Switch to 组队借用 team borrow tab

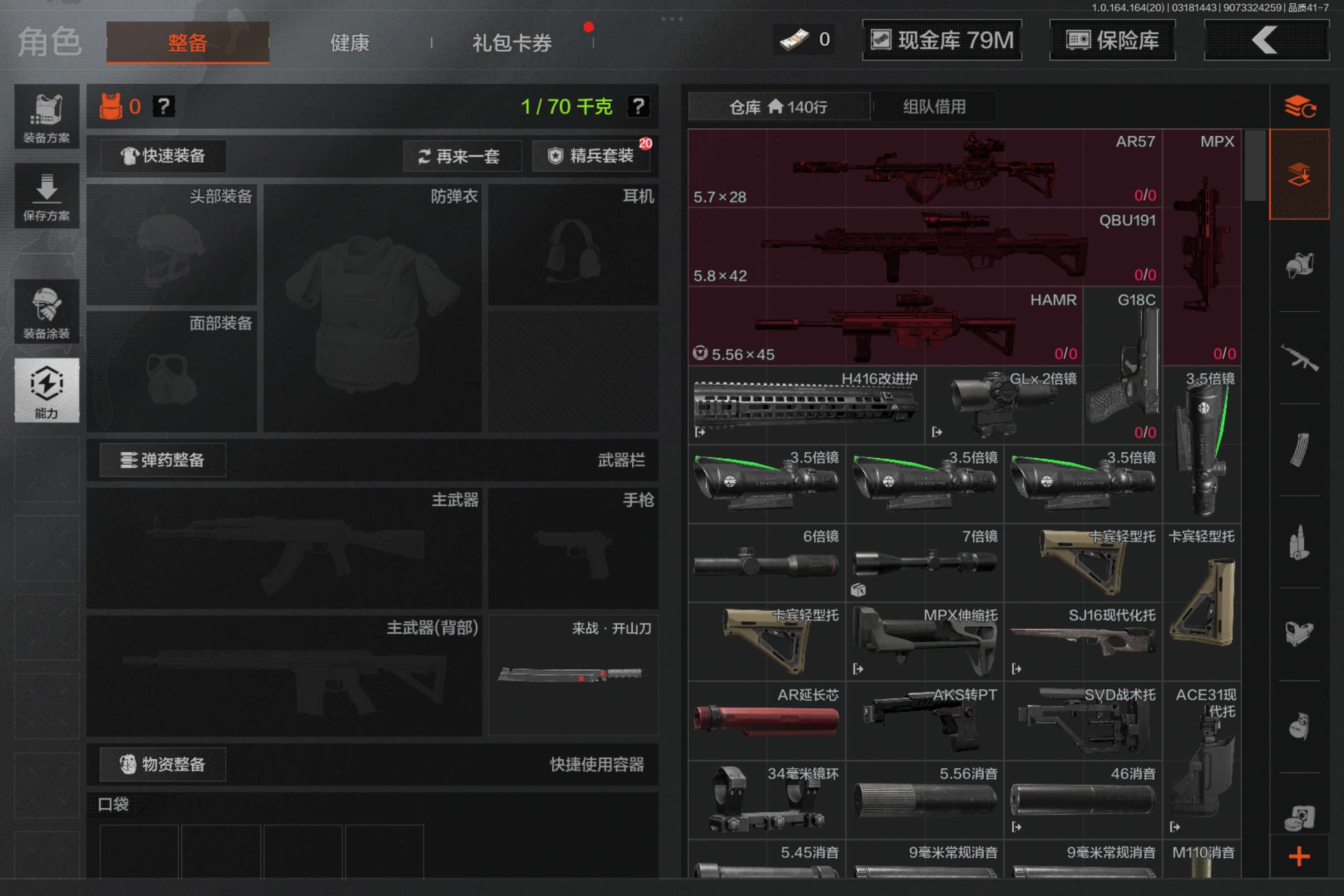tap(934, 107)
